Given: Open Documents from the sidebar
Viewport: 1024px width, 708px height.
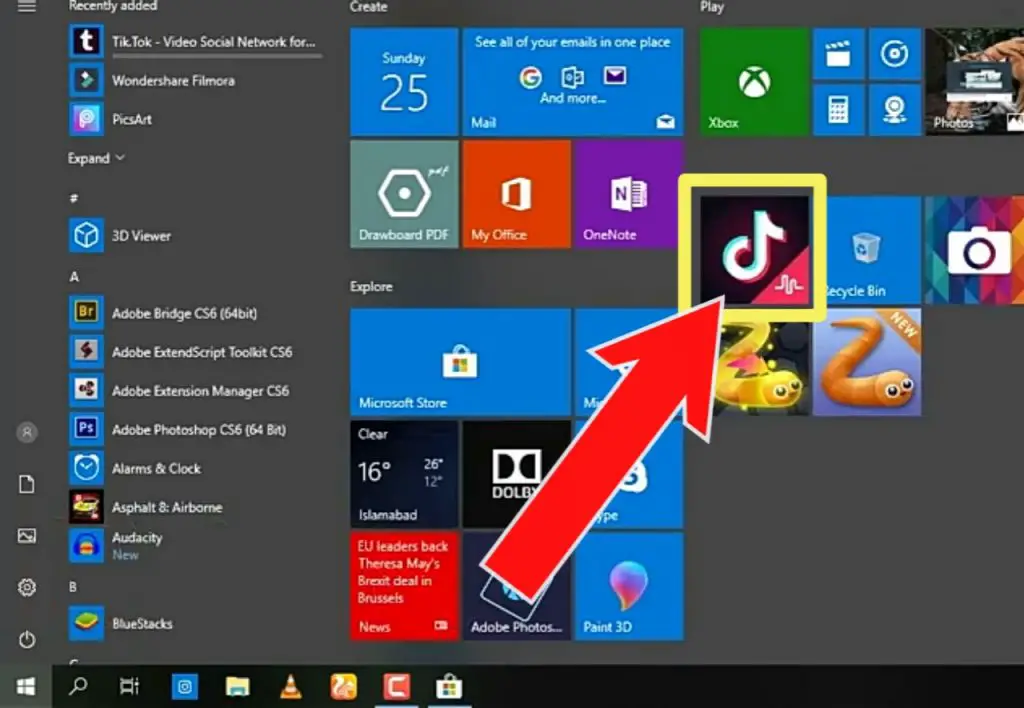Looking at the screenshot, I should (x=27, y=484).
